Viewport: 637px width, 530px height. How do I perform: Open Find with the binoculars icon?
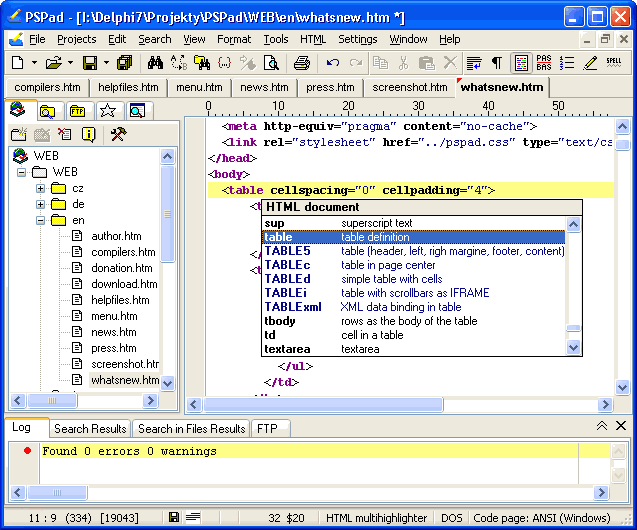155,63
